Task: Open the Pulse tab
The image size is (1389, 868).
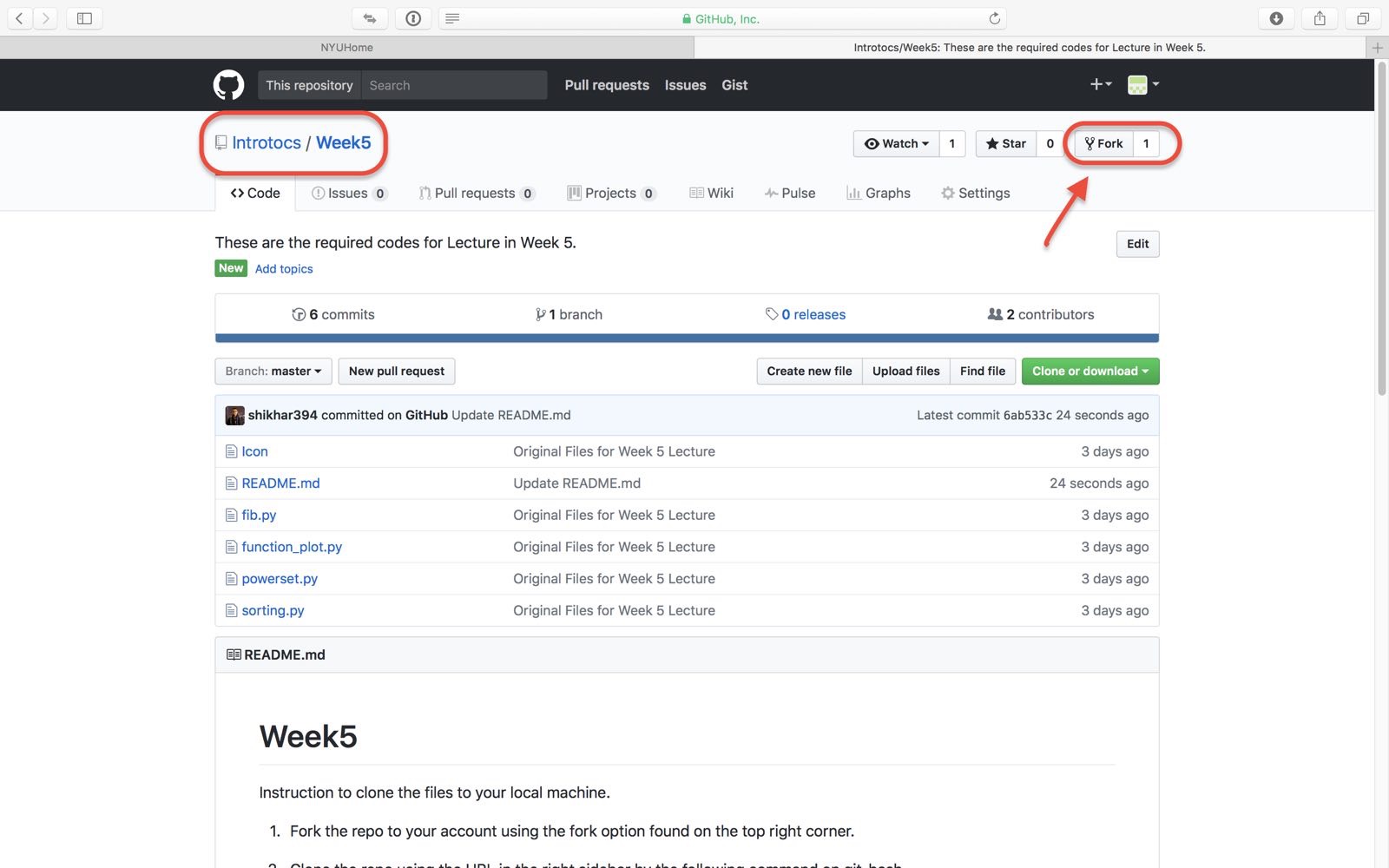Action: pos(790,193)
